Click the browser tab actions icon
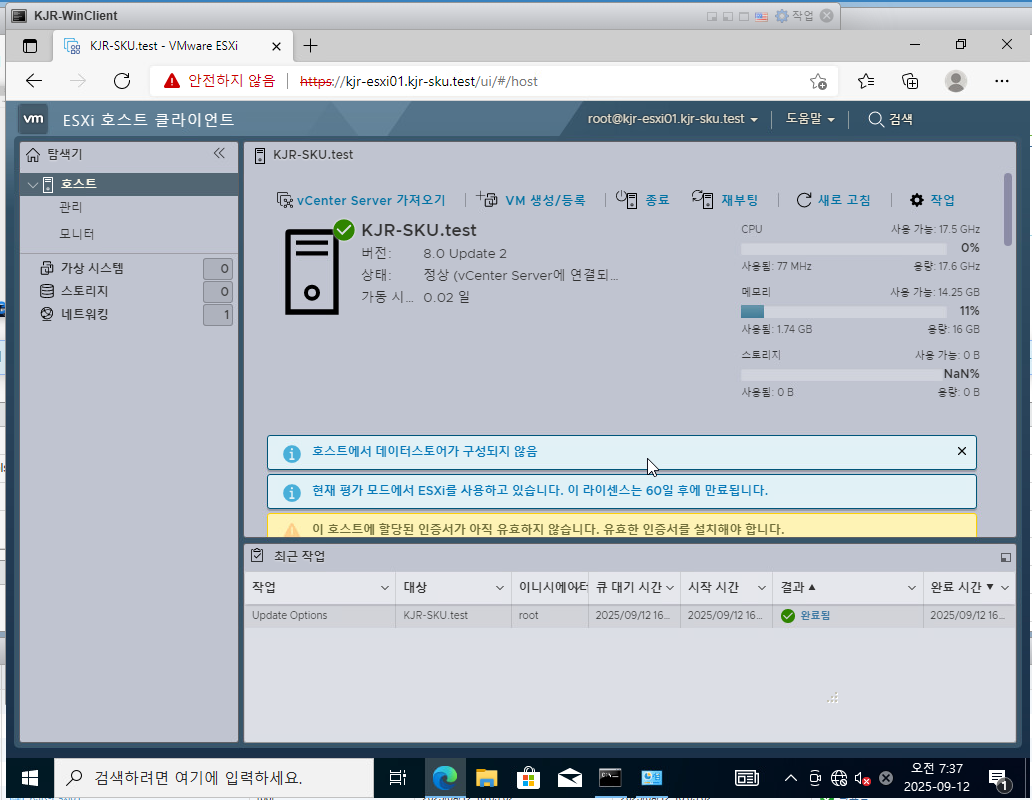1032x800 pixels. coord(30,45)
